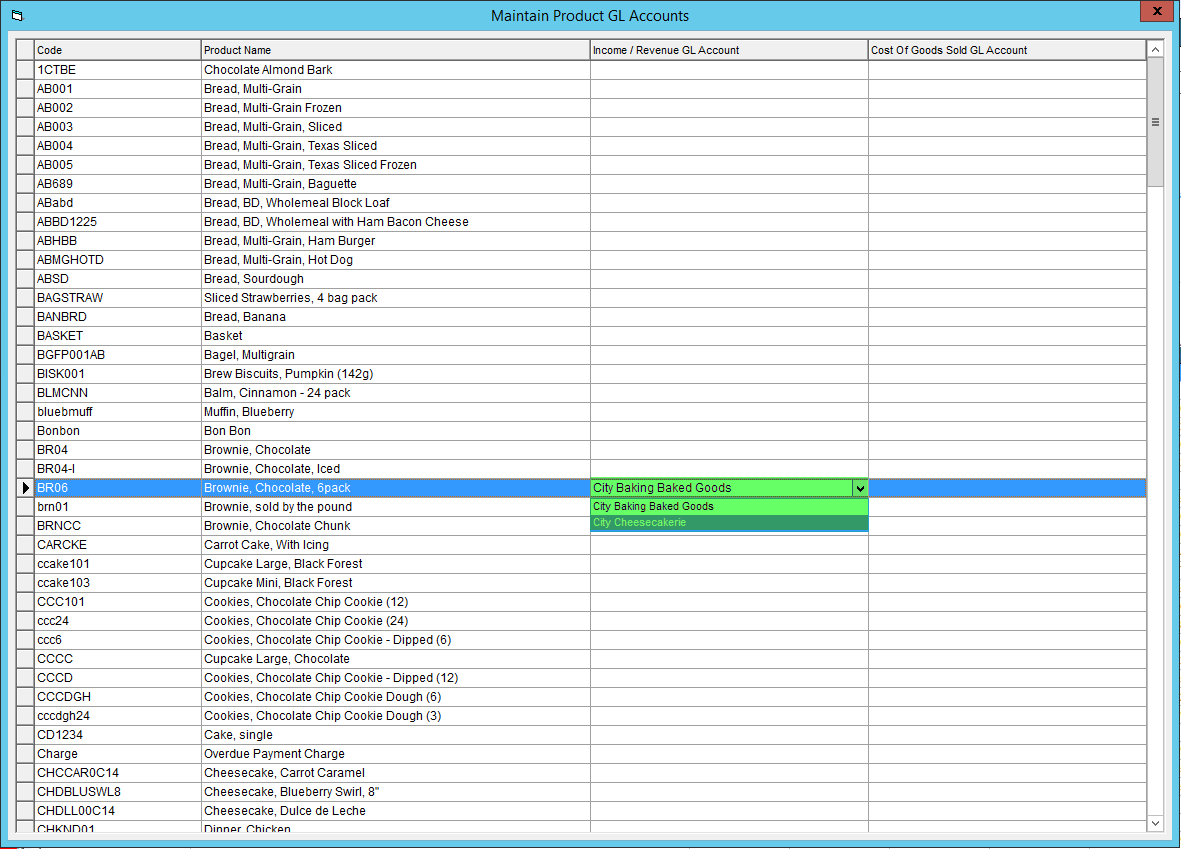The width and height of the screenshot is (1181, 849).
Task: Select the current row indicator arrow for BR06
Action: click(25, 488)
